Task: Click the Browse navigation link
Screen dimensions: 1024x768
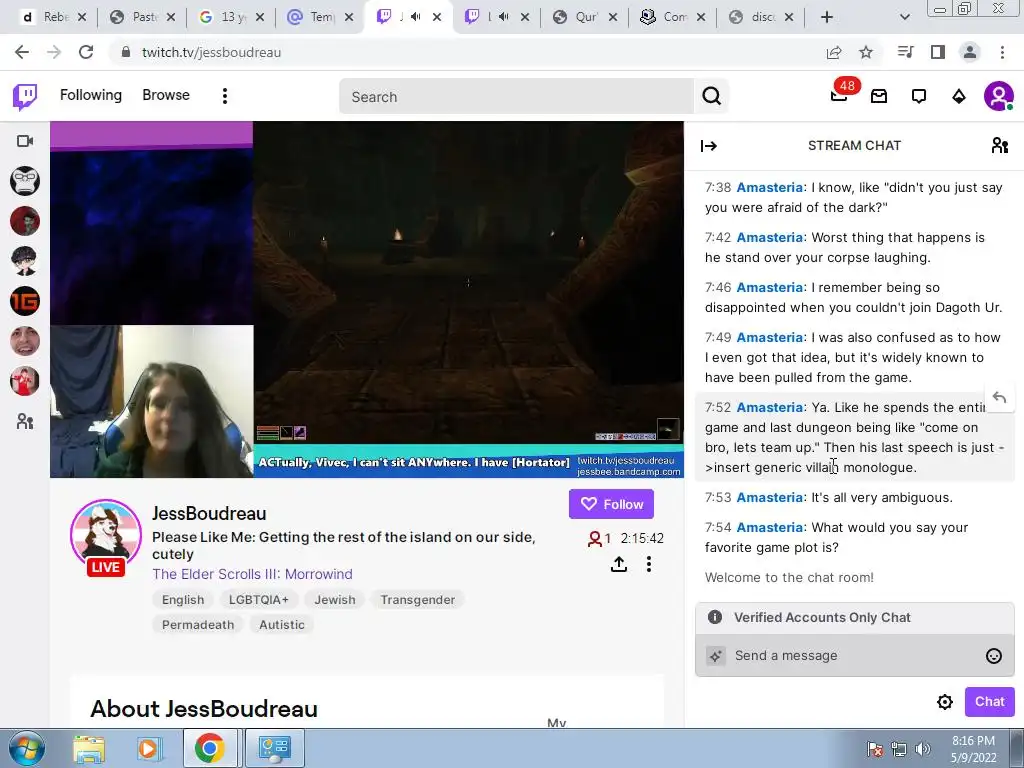Action: 166,95
